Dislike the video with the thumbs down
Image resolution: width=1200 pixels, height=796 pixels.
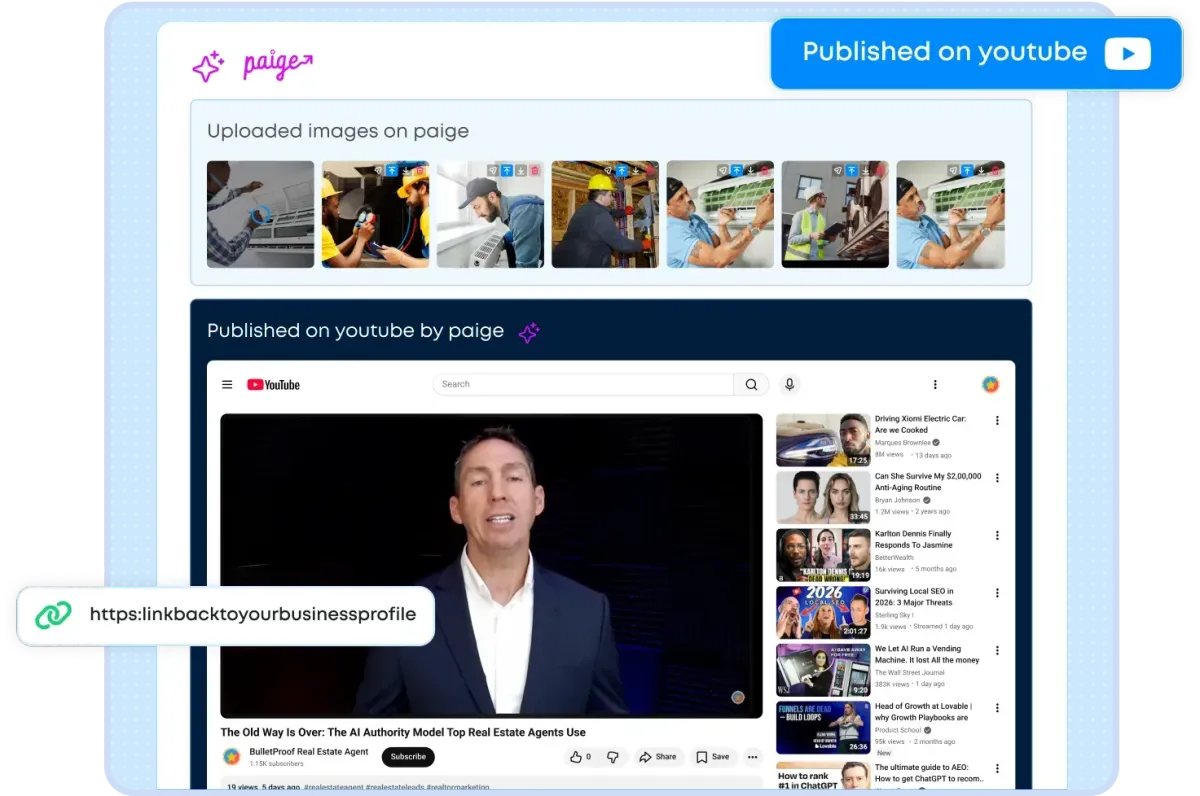pyautogui.click(x=612, y=757)
